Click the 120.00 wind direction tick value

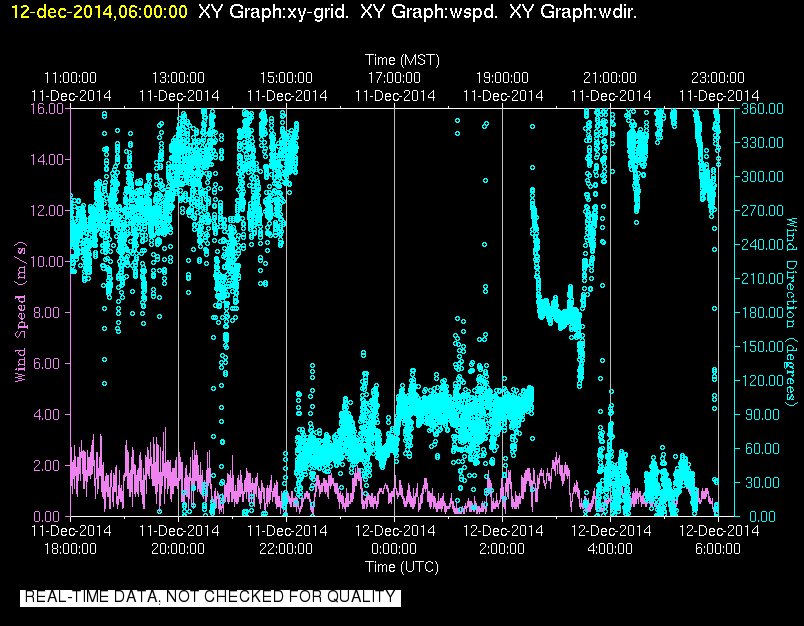(x=762, y=380)
